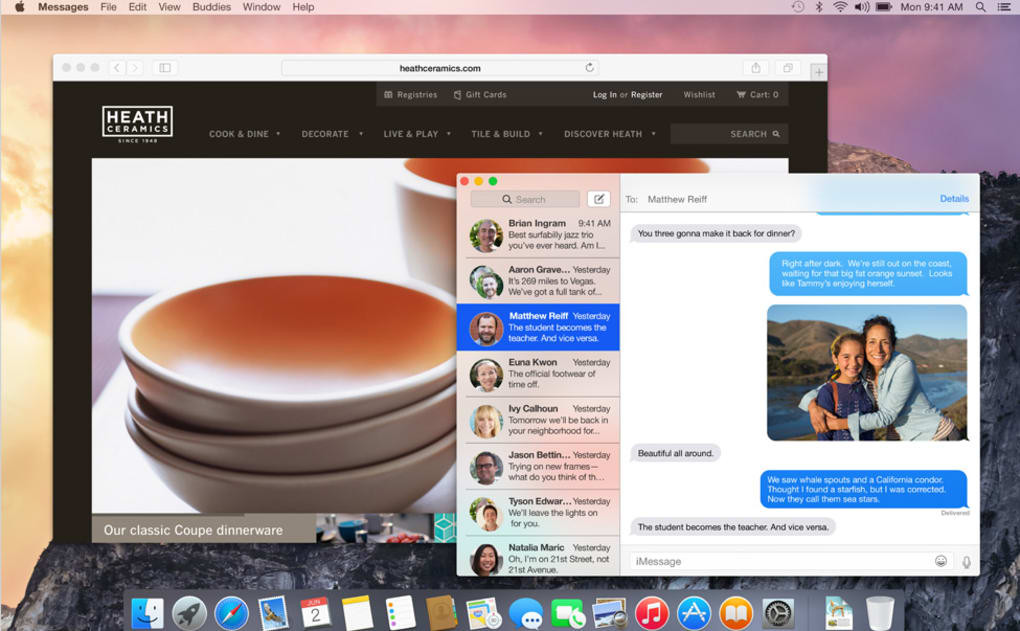Click the Messages Search field
This screenshot has width=1020, height=631.
(525, 199)
